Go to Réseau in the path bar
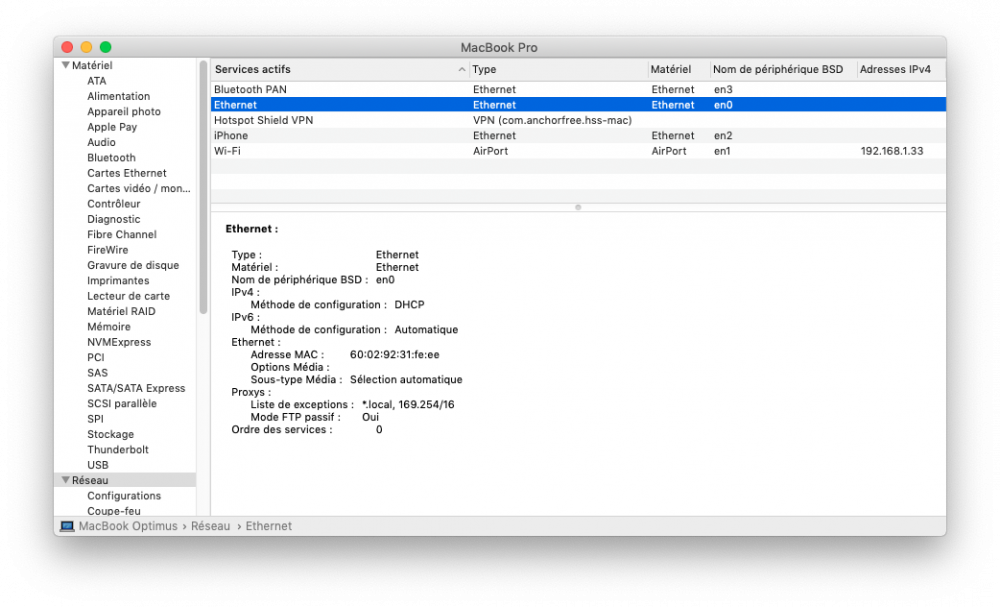Viewport: 1000px width, 607px height. coord(210,526)
